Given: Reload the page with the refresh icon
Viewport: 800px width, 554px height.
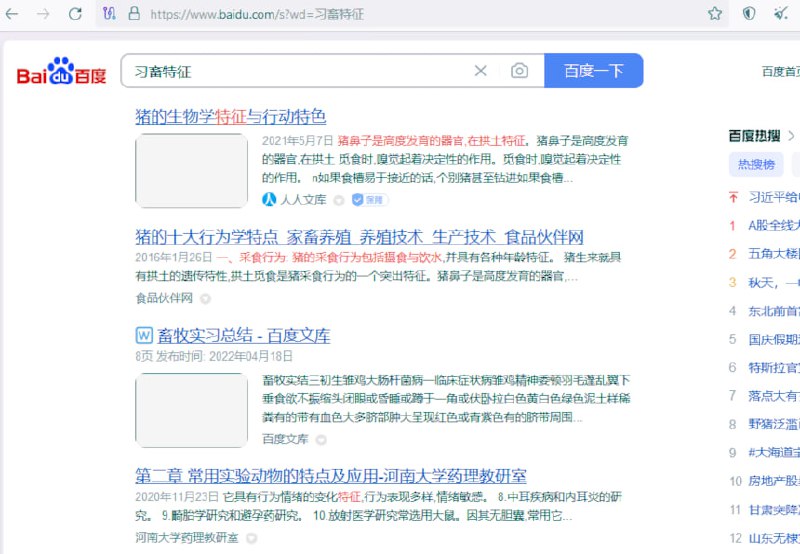Looking at the screenshot, I should coord(76,14).
